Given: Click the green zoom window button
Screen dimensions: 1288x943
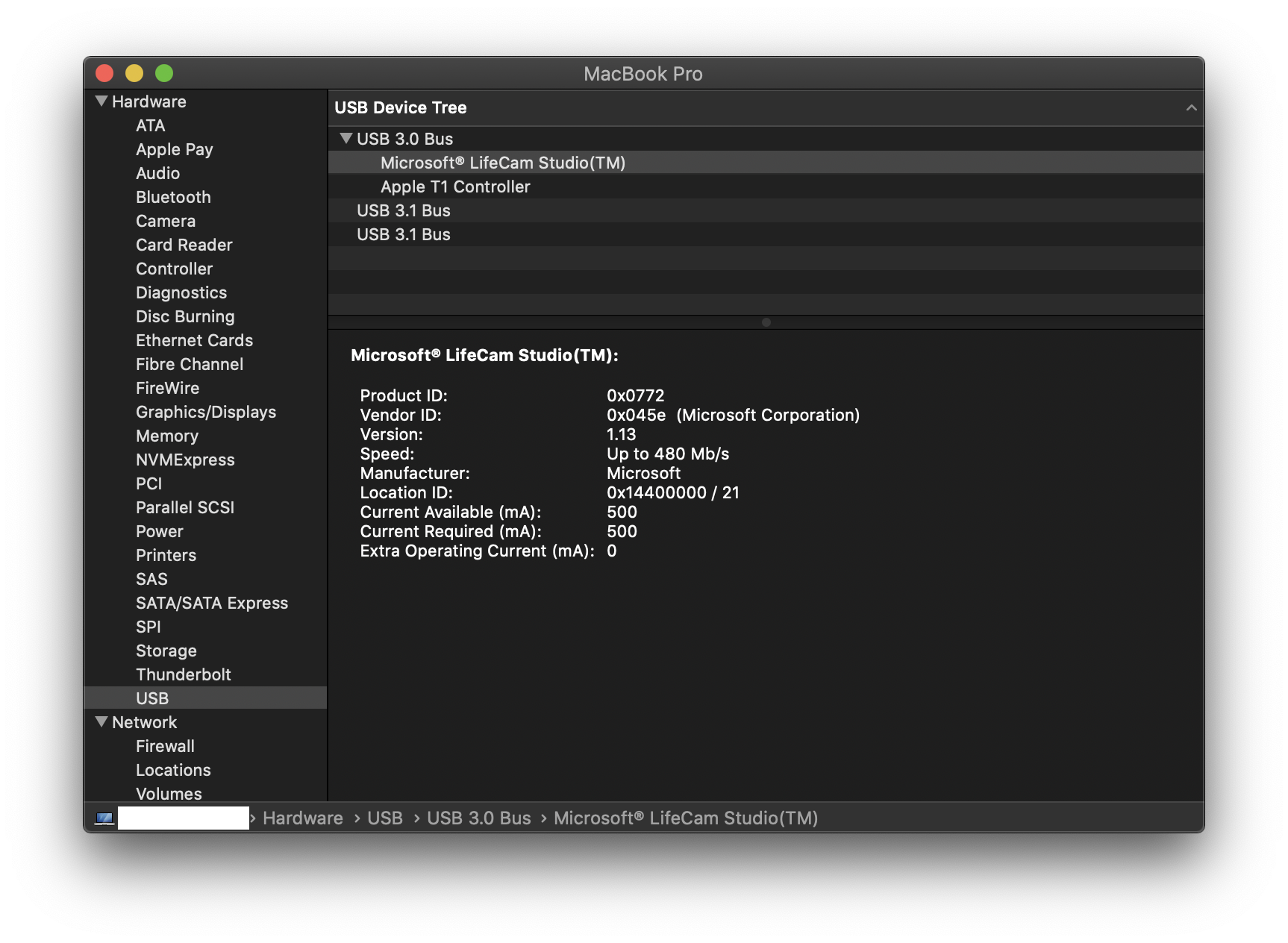Looking at the screenshot, I should [x=164, y=73].
